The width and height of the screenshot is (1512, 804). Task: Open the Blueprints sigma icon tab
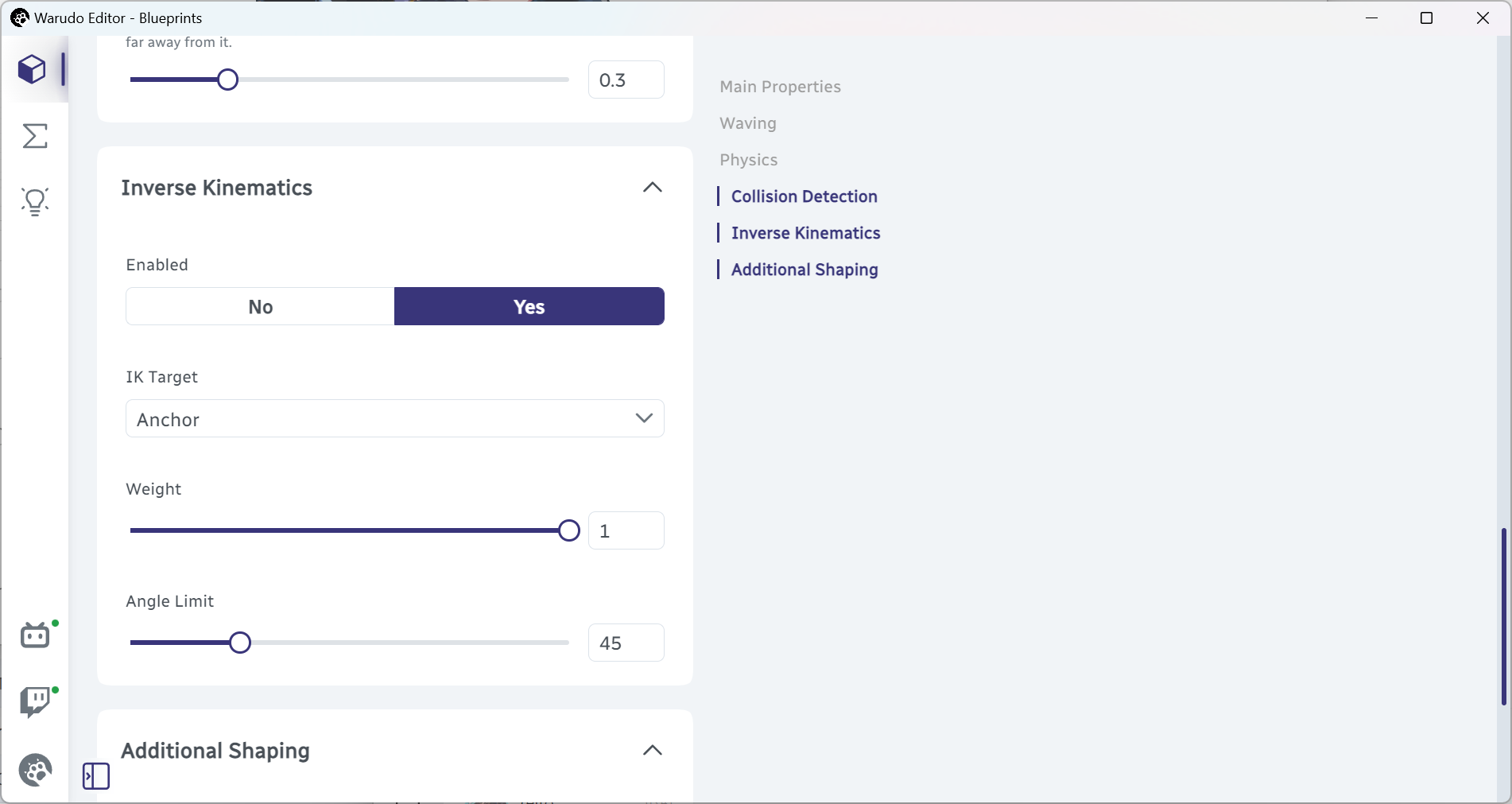(35, 136)
